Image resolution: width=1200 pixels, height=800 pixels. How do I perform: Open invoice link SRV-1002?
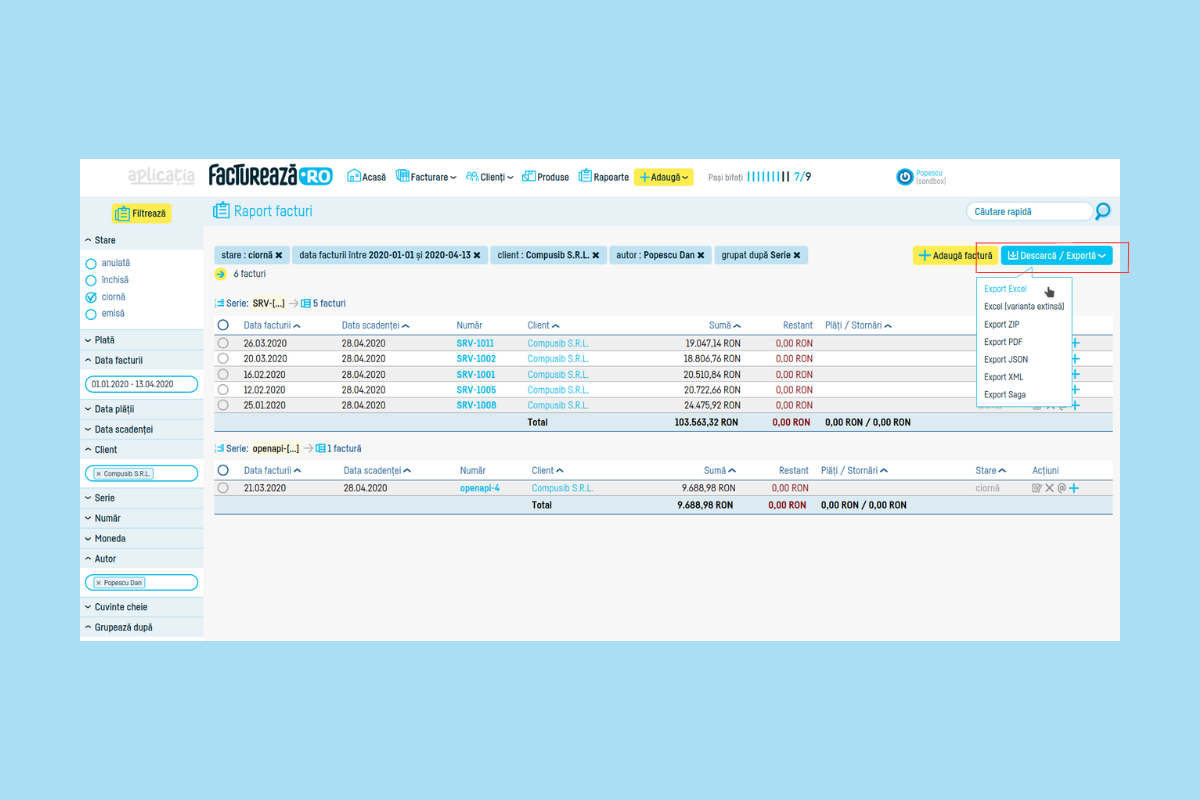pos(476,359)
